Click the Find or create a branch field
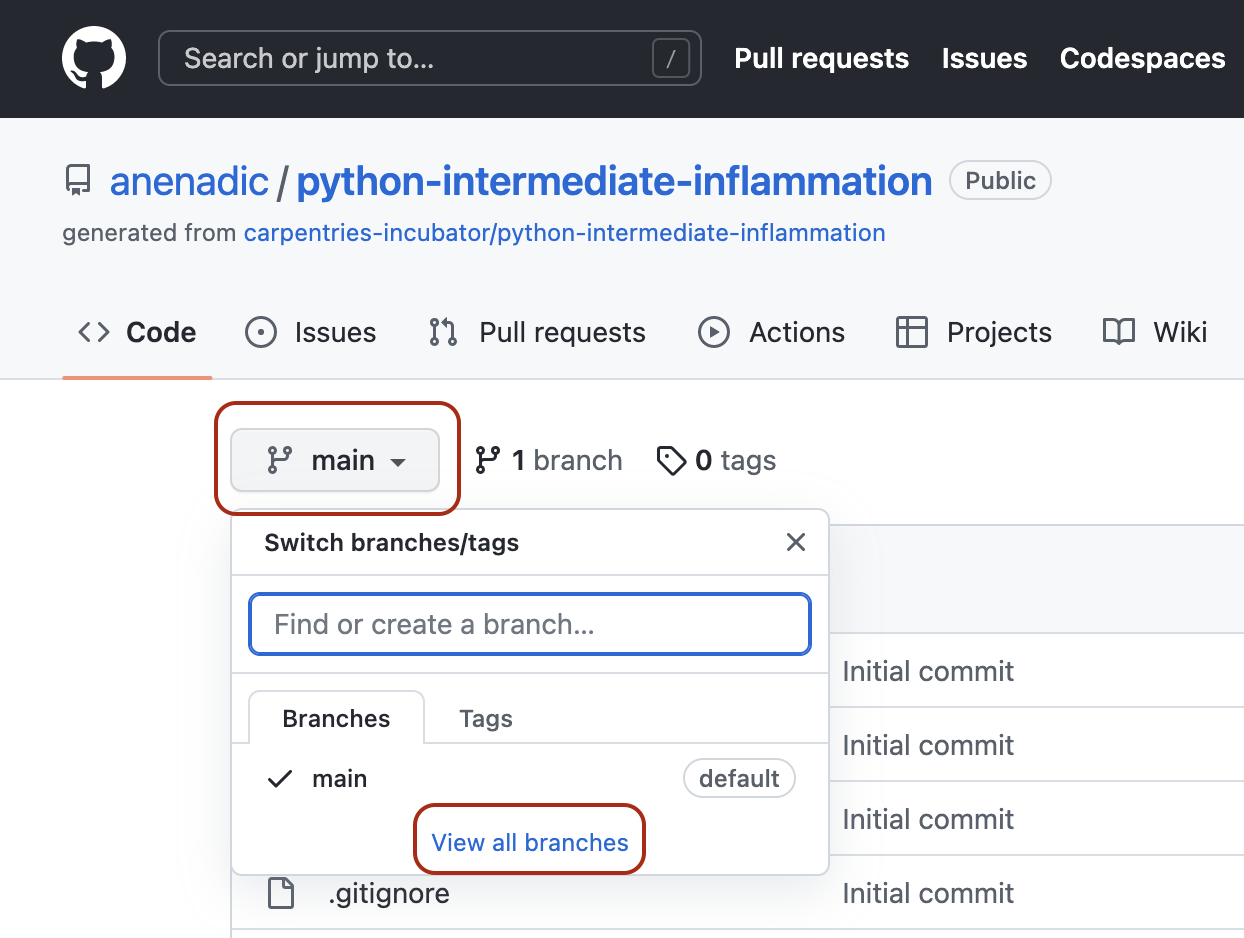The height and width of the screenshot is (938, 1244). [x=529, y=624]
